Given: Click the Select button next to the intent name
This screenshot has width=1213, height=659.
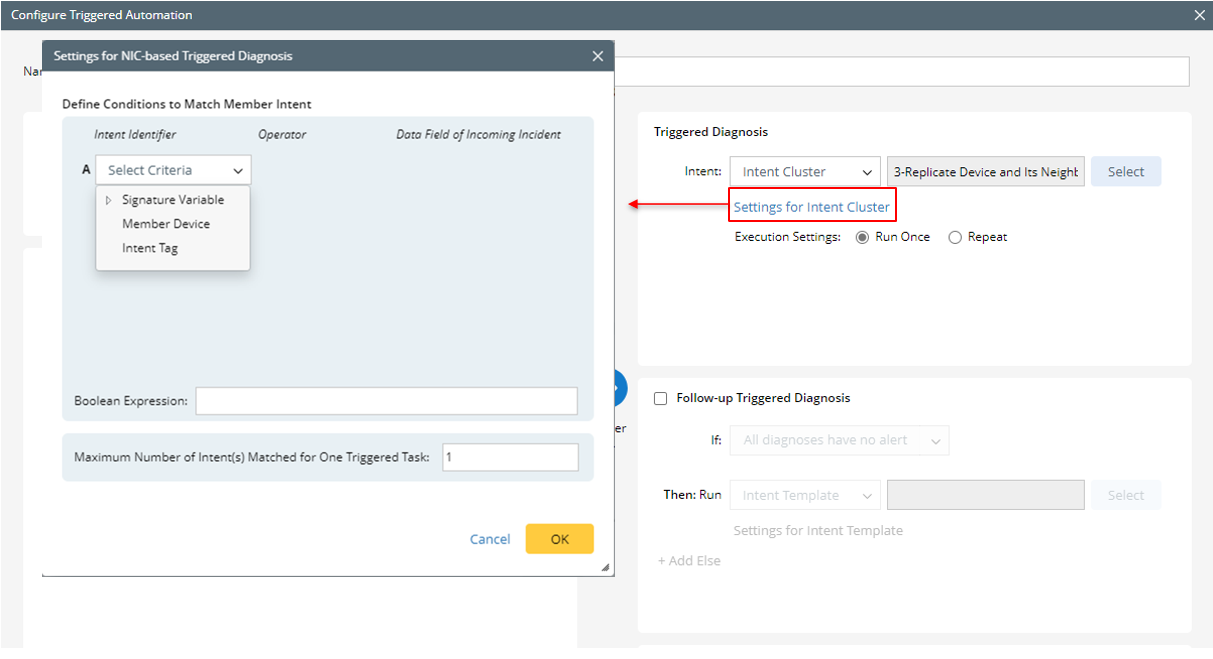Looking at the screenshot, I should pos(1125,172).
